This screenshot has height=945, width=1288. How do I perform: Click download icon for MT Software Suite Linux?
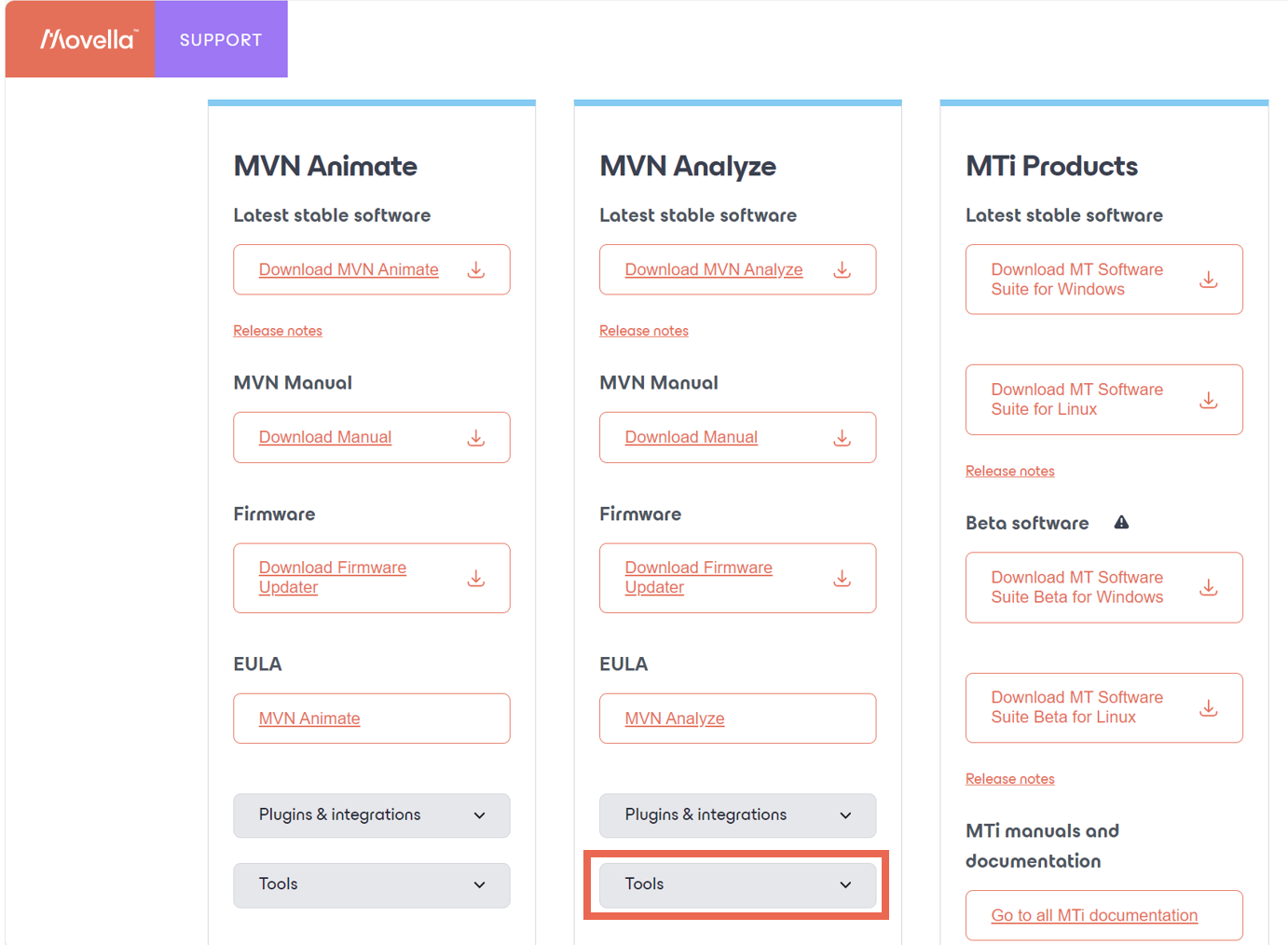coord(1208,400)
